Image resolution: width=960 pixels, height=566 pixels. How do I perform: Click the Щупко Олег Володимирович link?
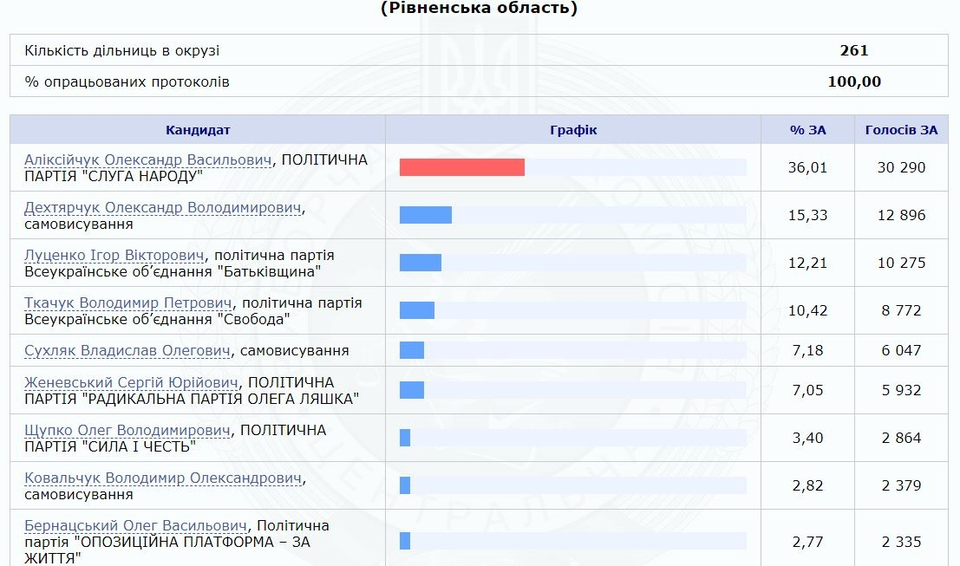[x=127, y=431]
